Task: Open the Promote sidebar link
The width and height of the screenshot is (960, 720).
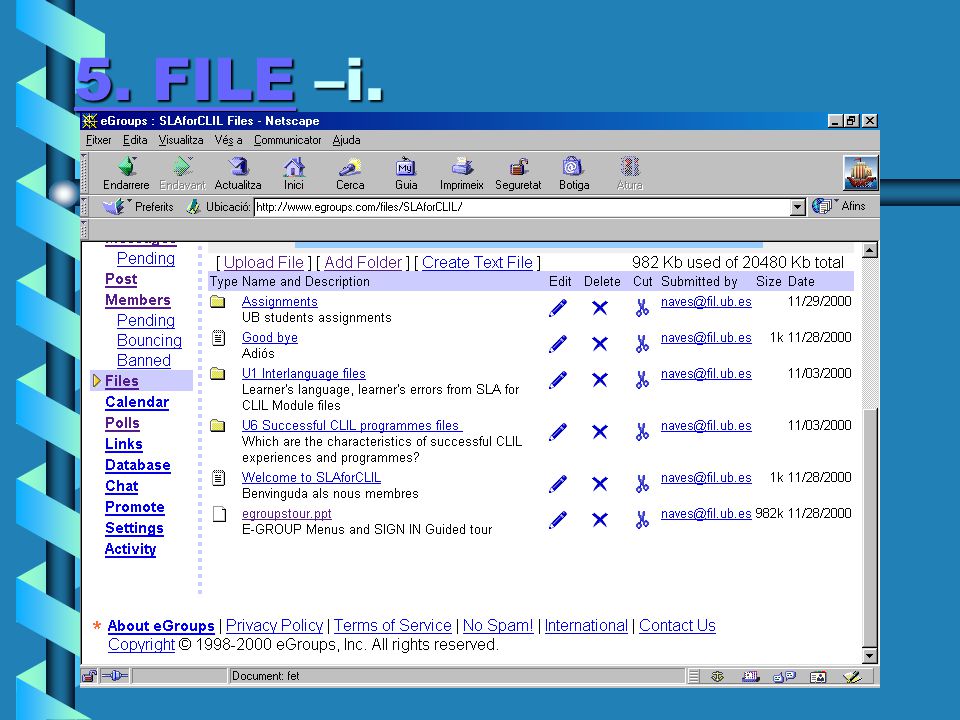Action: [135, 508]
